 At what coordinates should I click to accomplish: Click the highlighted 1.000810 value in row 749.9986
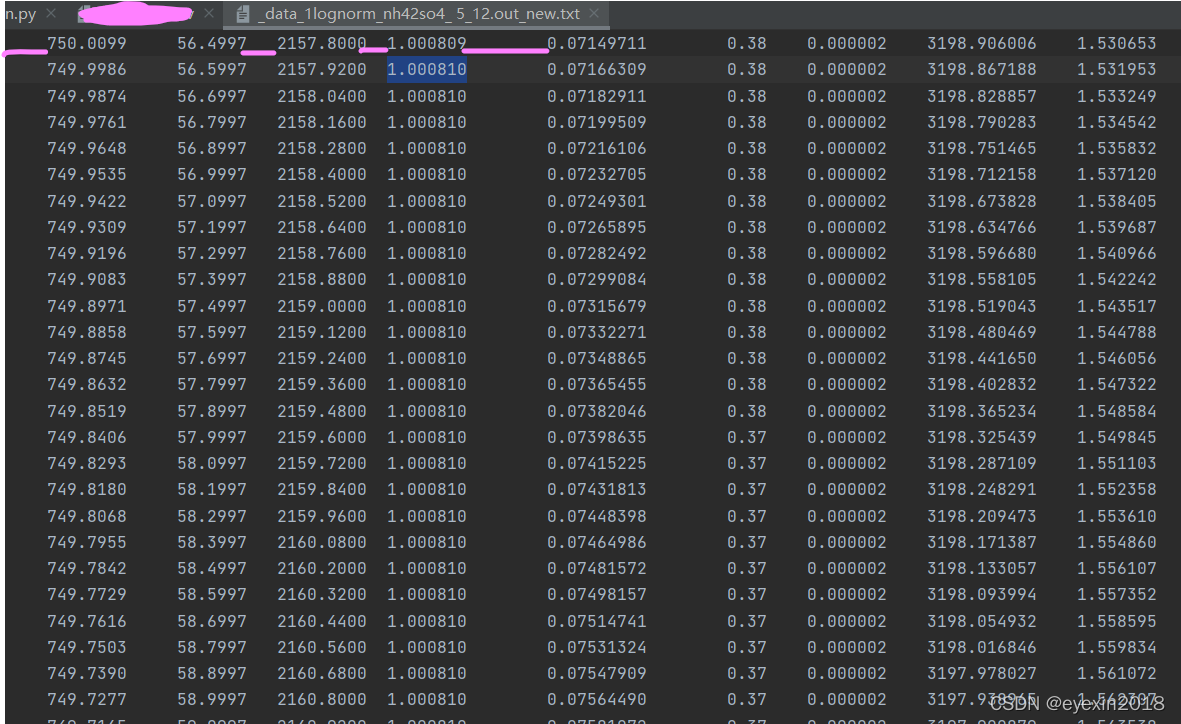pyautogui.click(x=426, y=70)
